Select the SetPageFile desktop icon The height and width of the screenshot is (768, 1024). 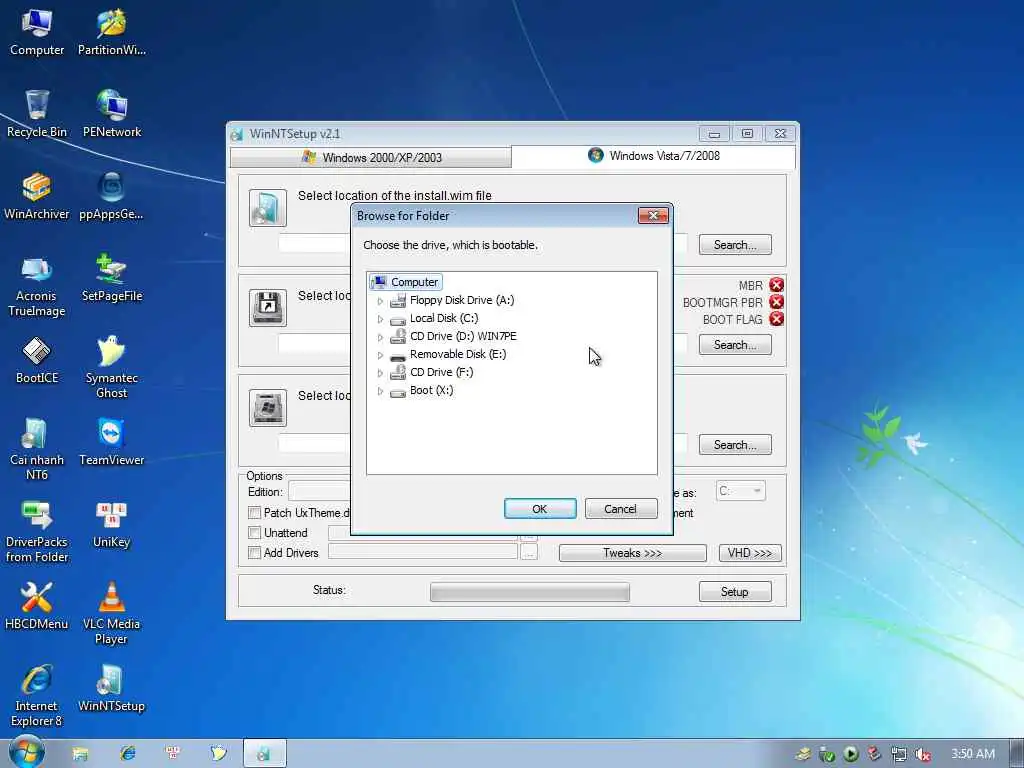click(112, 279)
